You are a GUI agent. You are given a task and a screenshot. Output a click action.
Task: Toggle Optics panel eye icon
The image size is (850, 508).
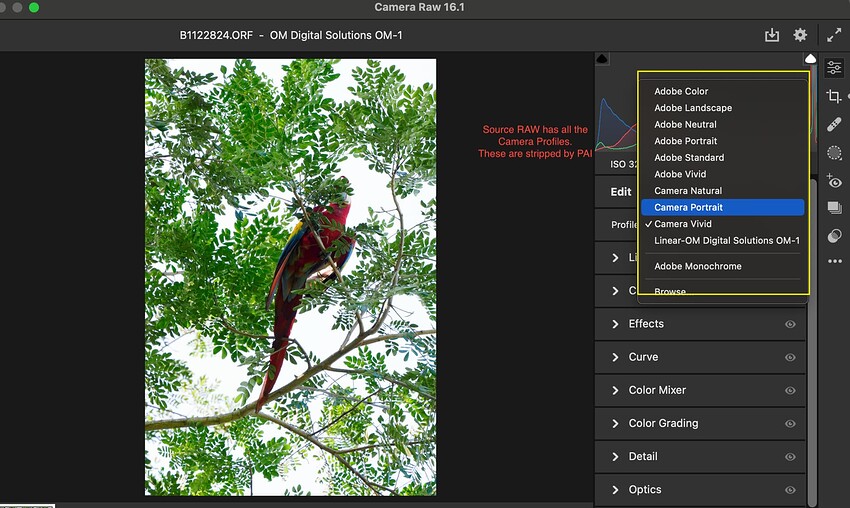[790, 490]
